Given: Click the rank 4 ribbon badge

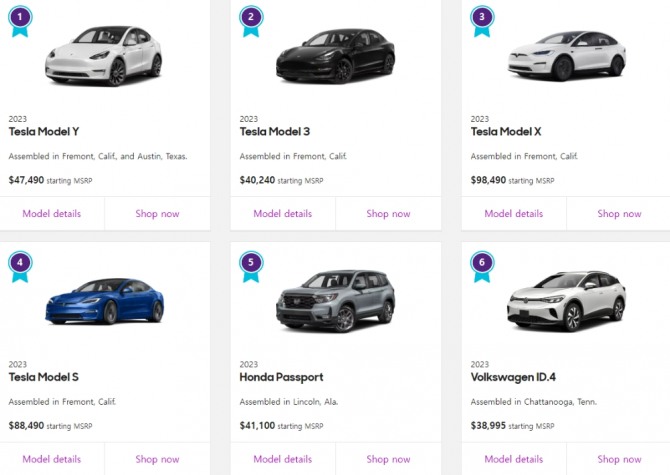Looking at the screenshot, I should 20,264.
